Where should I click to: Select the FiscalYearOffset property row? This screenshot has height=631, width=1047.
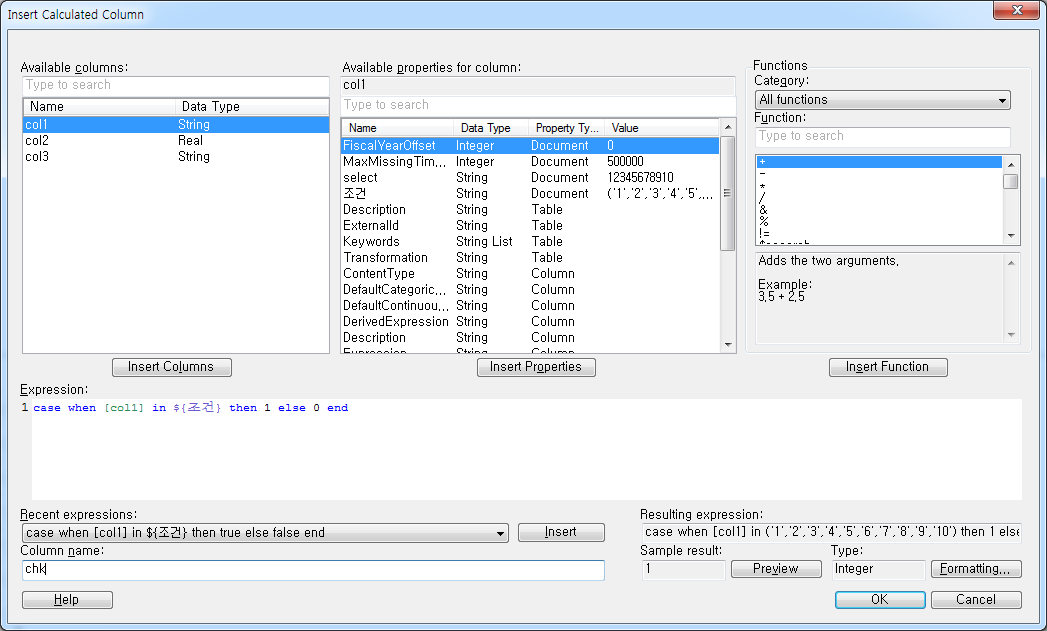pyautogui.click(x=530, y=146)
